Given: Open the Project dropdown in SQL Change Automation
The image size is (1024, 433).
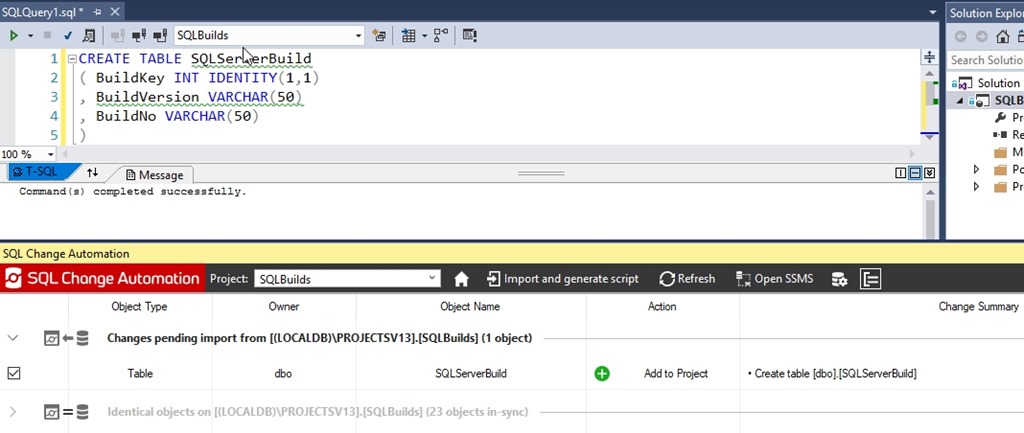Looking at the screenshot, I should click(432, 278).
